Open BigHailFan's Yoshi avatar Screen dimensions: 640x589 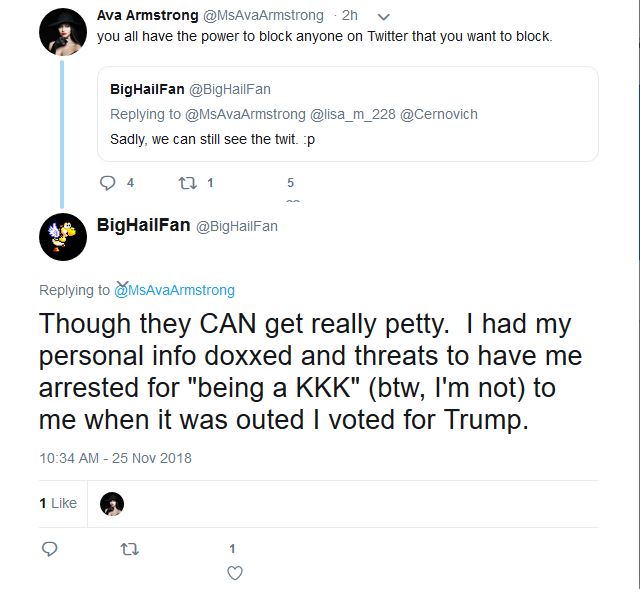click(x=63, y=237)
